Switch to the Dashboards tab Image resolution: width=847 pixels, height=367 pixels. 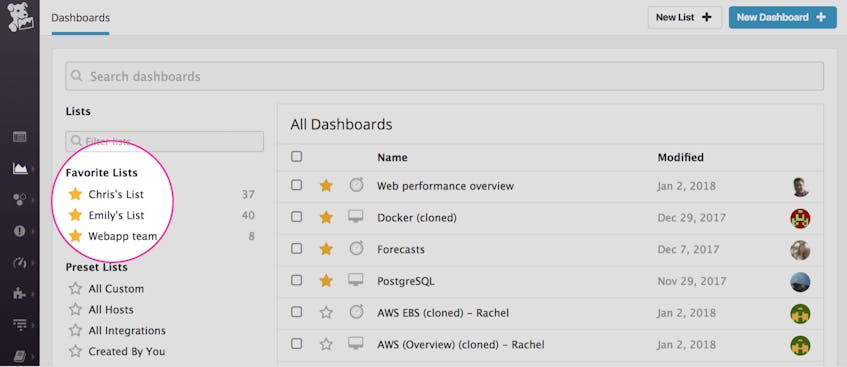pyautogui.click(x=80, y=18)
